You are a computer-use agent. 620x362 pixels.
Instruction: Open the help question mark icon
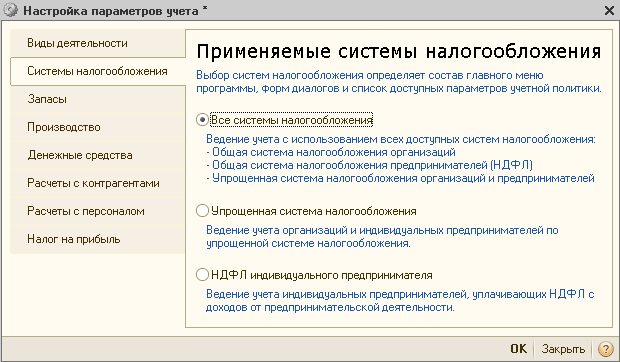(605, 349)
